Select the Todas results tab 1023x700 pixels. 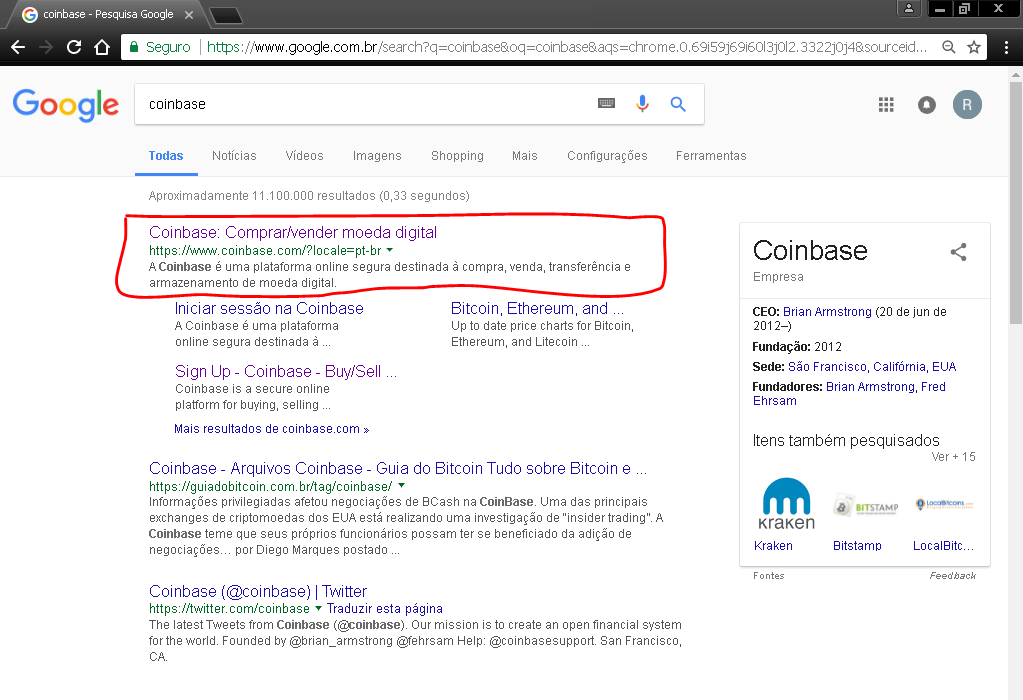(x=166, y=156)
